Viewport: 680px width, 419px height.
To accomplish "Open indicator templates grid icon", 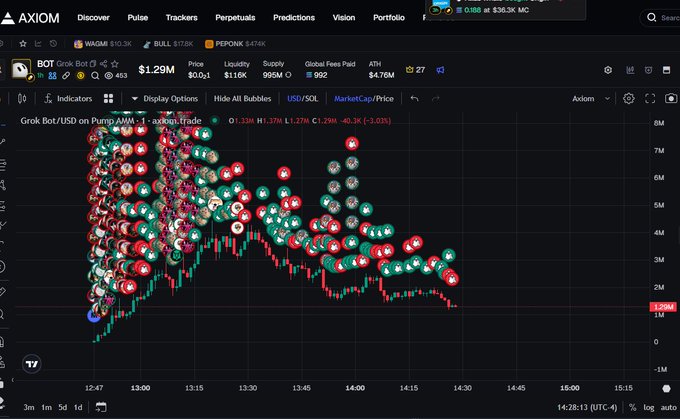I will (x=108, y=98).
